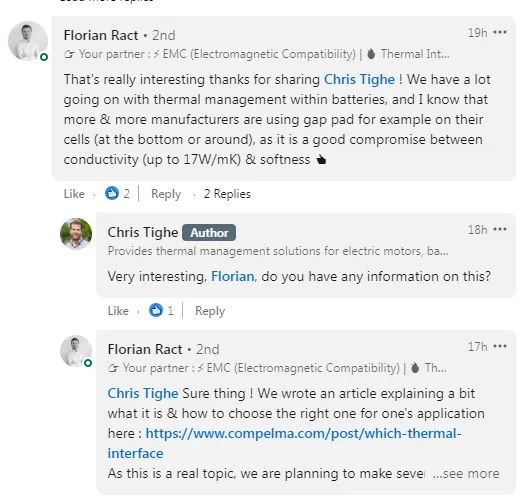Open the compelma.com thermal interface article link

tap(284, 443)
